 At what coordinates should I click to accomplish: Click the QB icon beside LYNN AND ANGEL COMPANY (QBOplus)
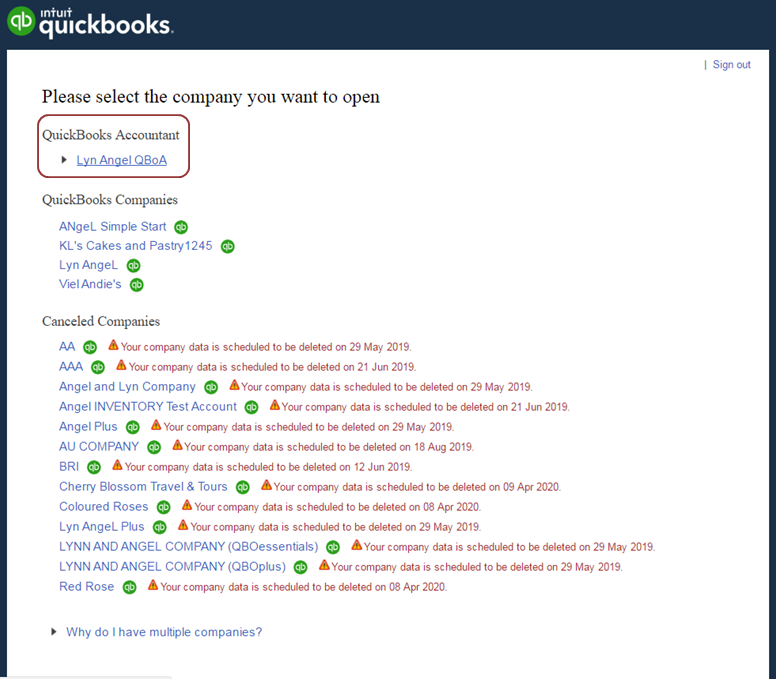point(300,567)
